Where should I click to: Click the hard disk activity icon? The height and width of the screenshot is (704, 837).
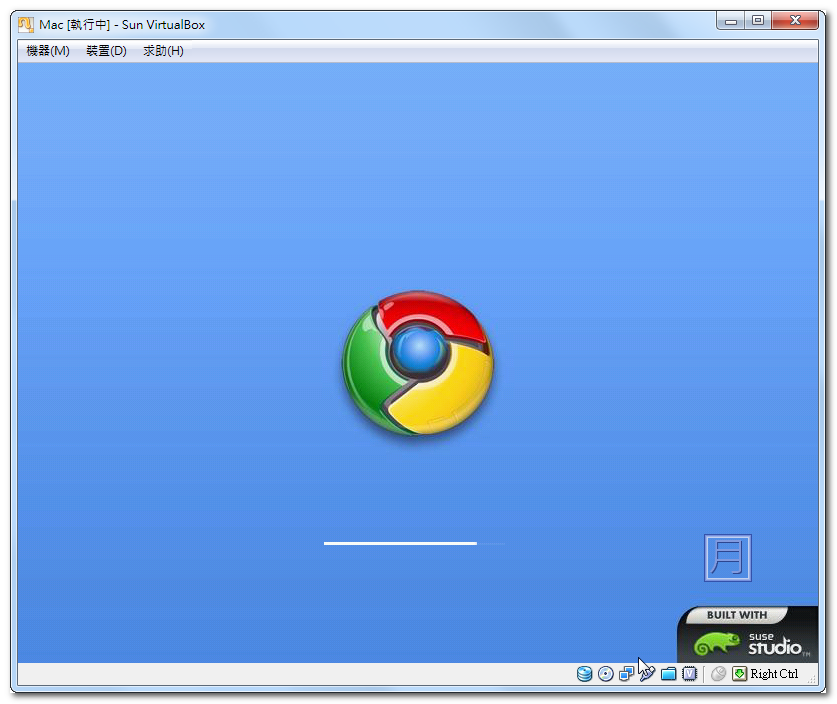coord(584,674)
